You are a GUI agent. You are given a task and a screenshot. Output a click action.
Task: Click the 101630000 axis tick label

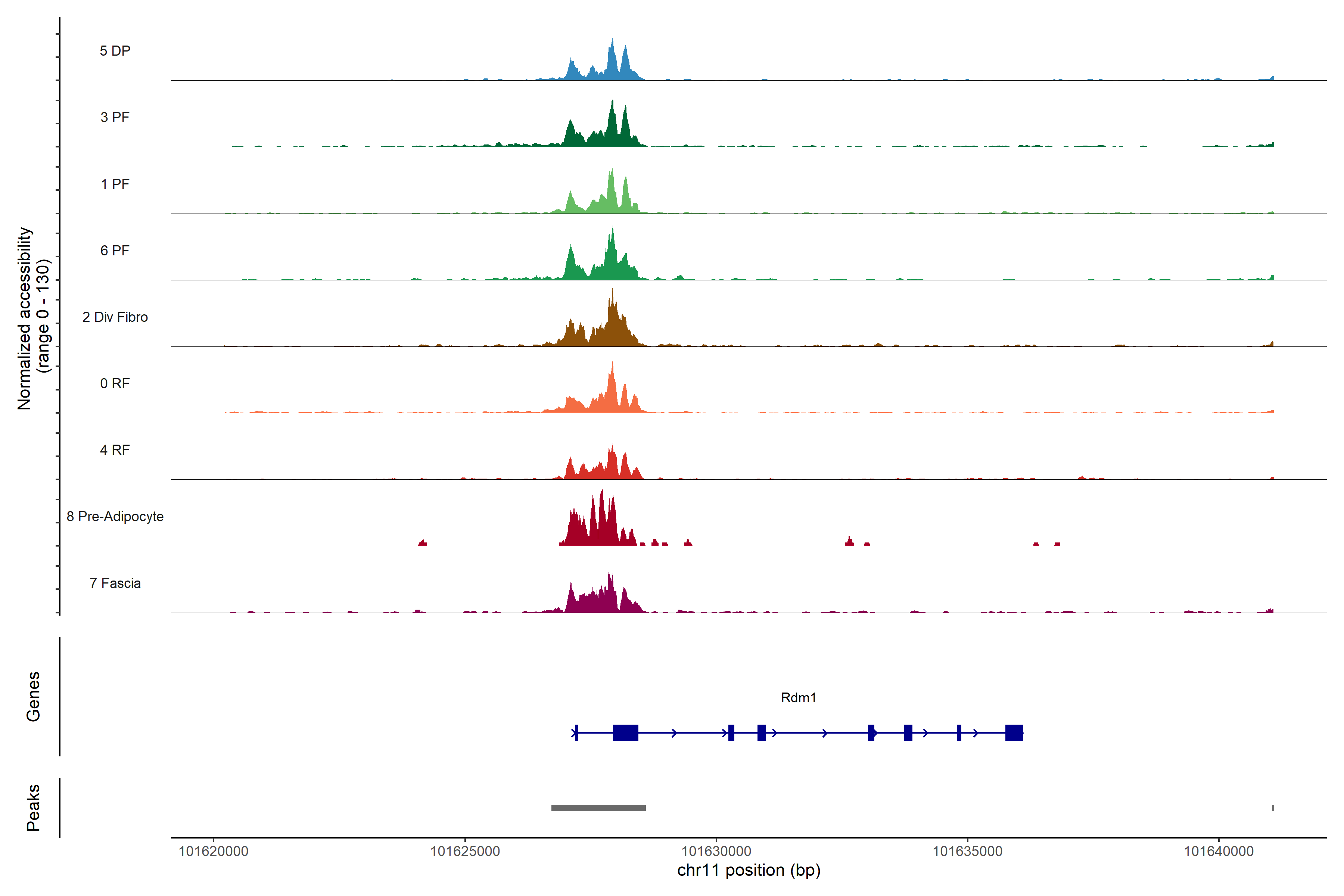click(x=716, y=851)
